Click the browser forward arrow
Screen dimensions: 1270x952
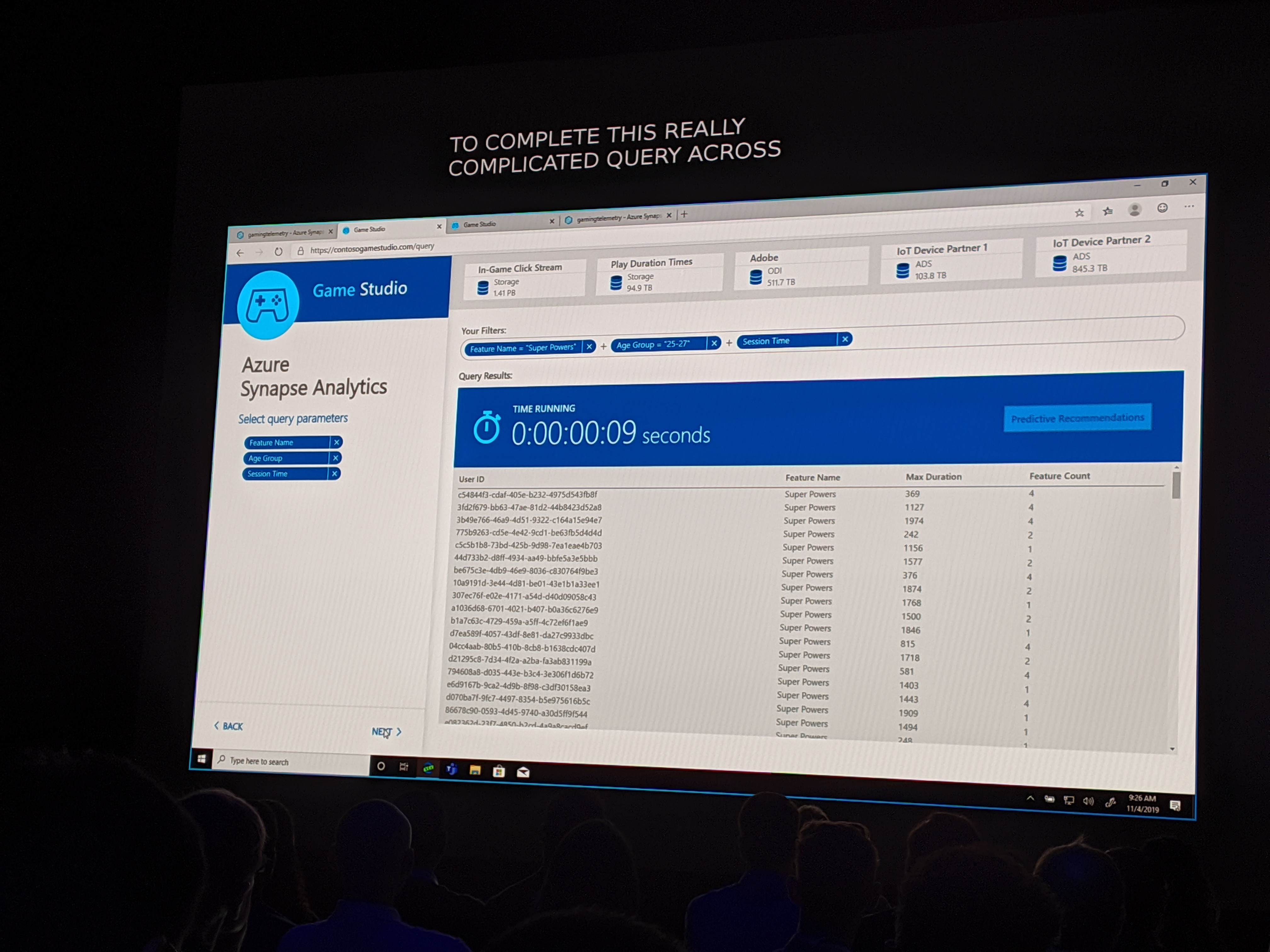[x=259, y=252]
